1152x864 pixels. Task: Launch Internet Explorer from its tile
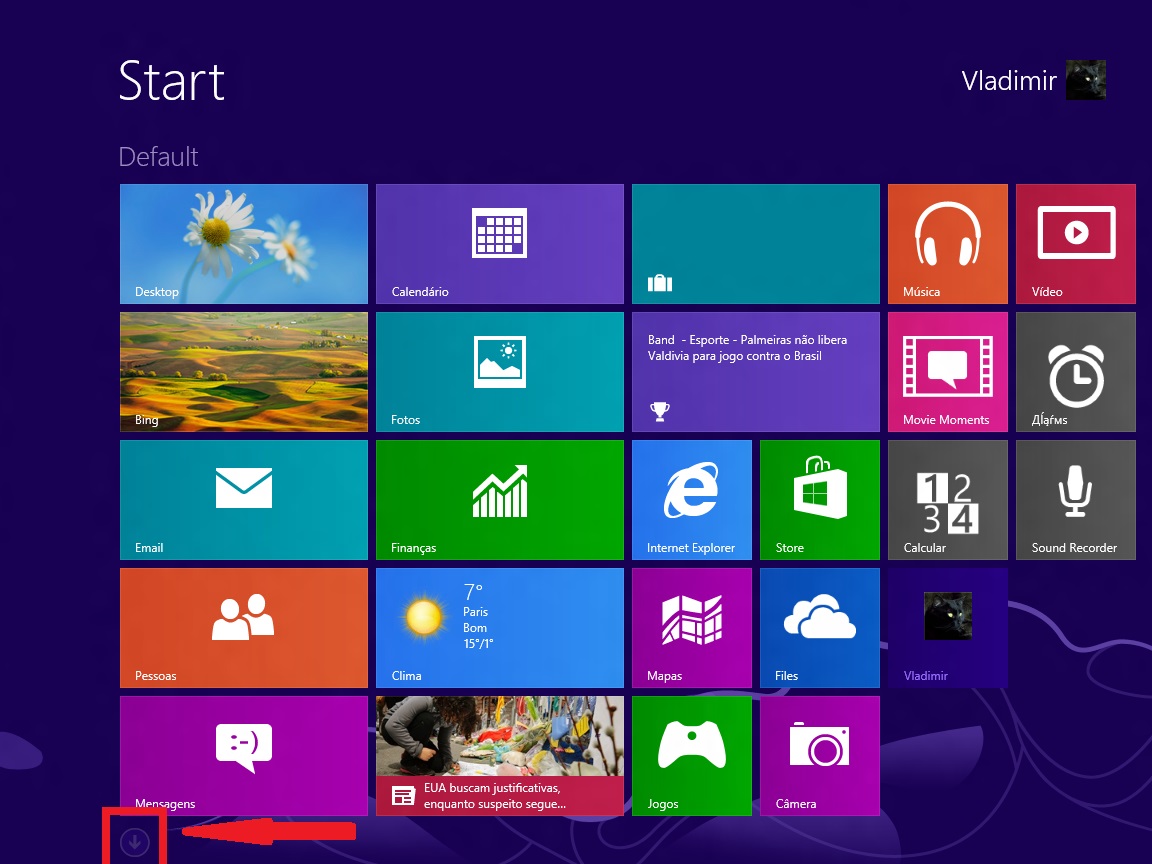(x=692, y=499)
